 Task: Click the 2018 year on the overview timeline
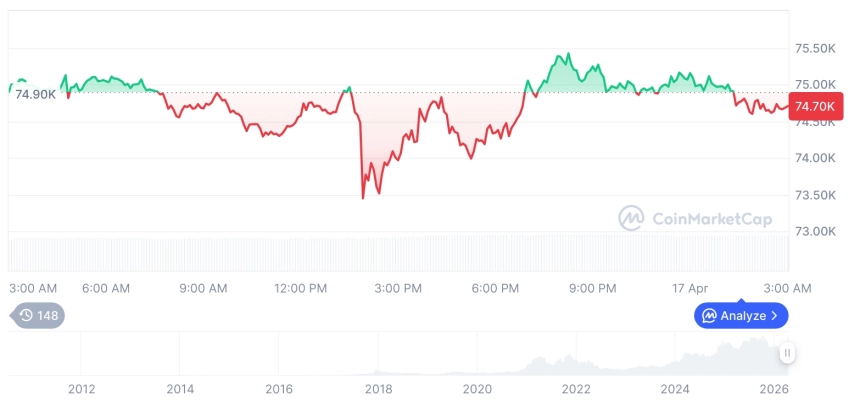378,388
